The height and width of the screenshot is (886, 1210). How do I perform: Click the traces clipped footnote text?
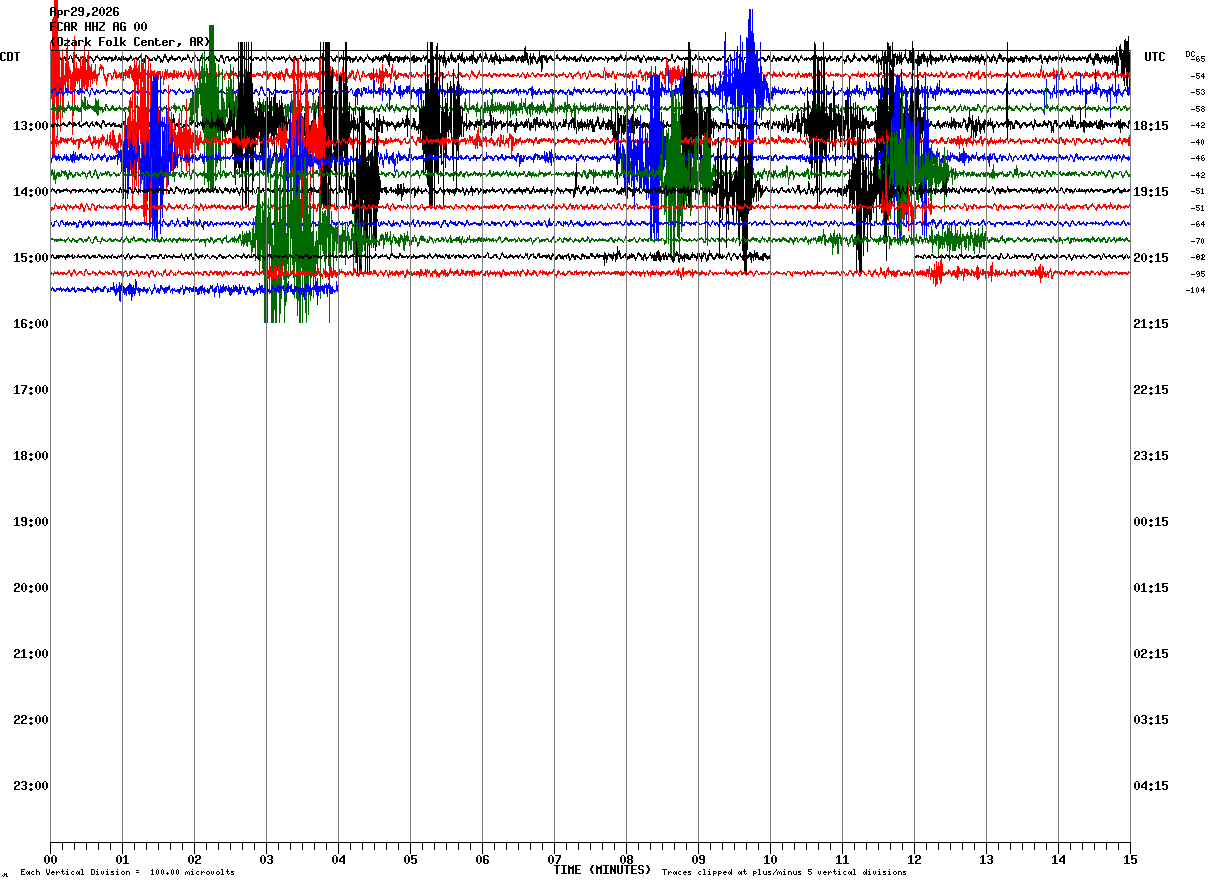coord(784,873)
